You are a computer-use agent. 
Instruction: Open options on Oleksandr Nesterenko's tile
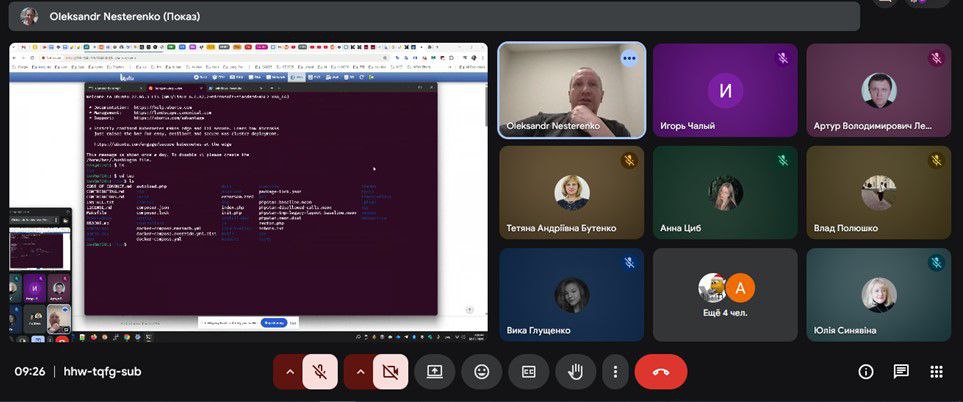pos(628,58)
